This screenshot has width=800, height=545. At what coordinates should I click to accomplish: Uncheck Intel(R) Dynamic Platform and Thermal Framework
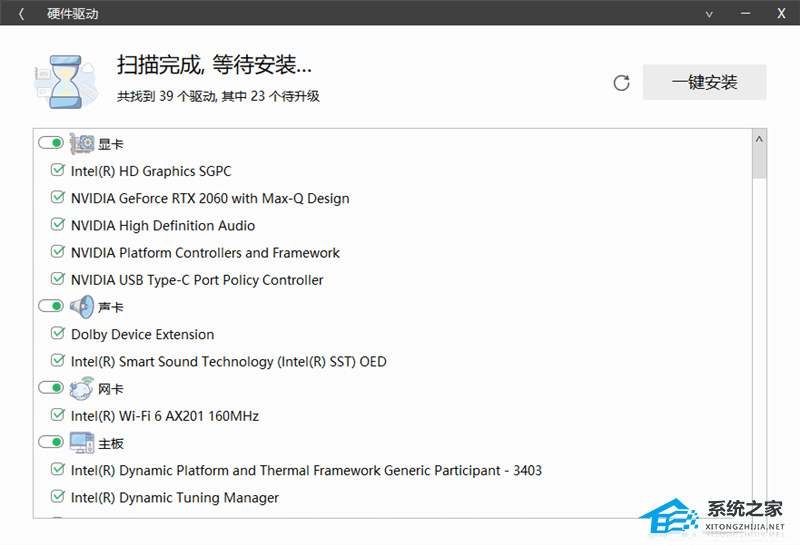point(58,469)
